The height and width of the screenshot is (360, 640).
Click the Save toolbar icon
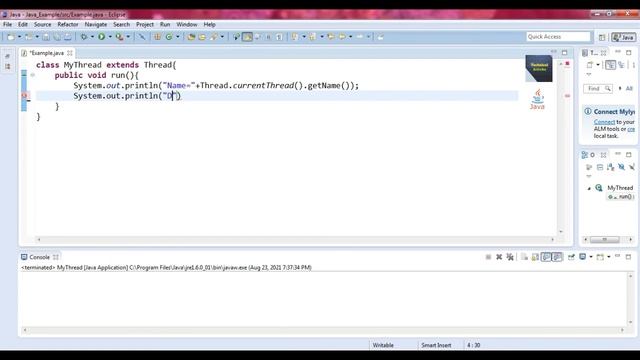(46, 37)
